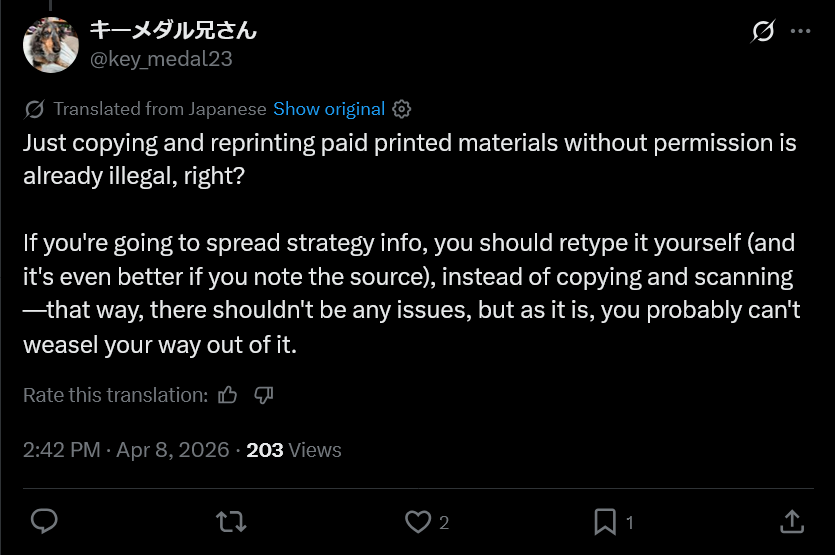The width and height of the screenshot is (835, 555).
Task: Click the 'Rate this translation:' label
Action: (x=115, y=395)
